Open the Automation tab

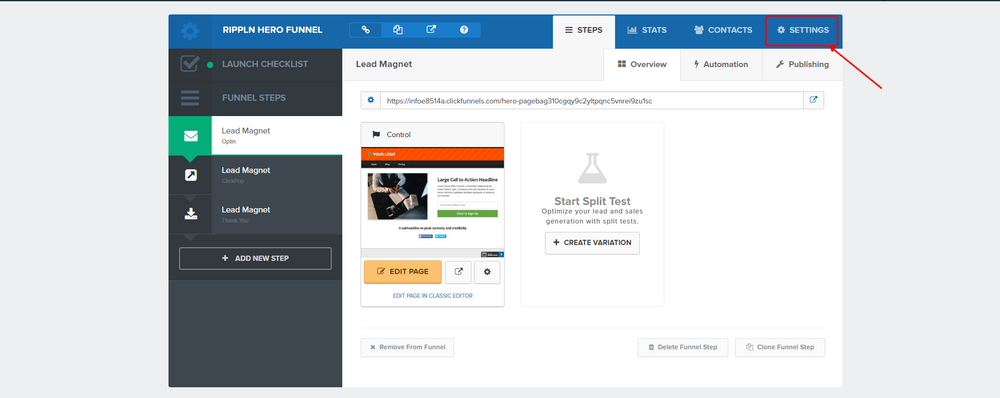click(x=721, y=64)
